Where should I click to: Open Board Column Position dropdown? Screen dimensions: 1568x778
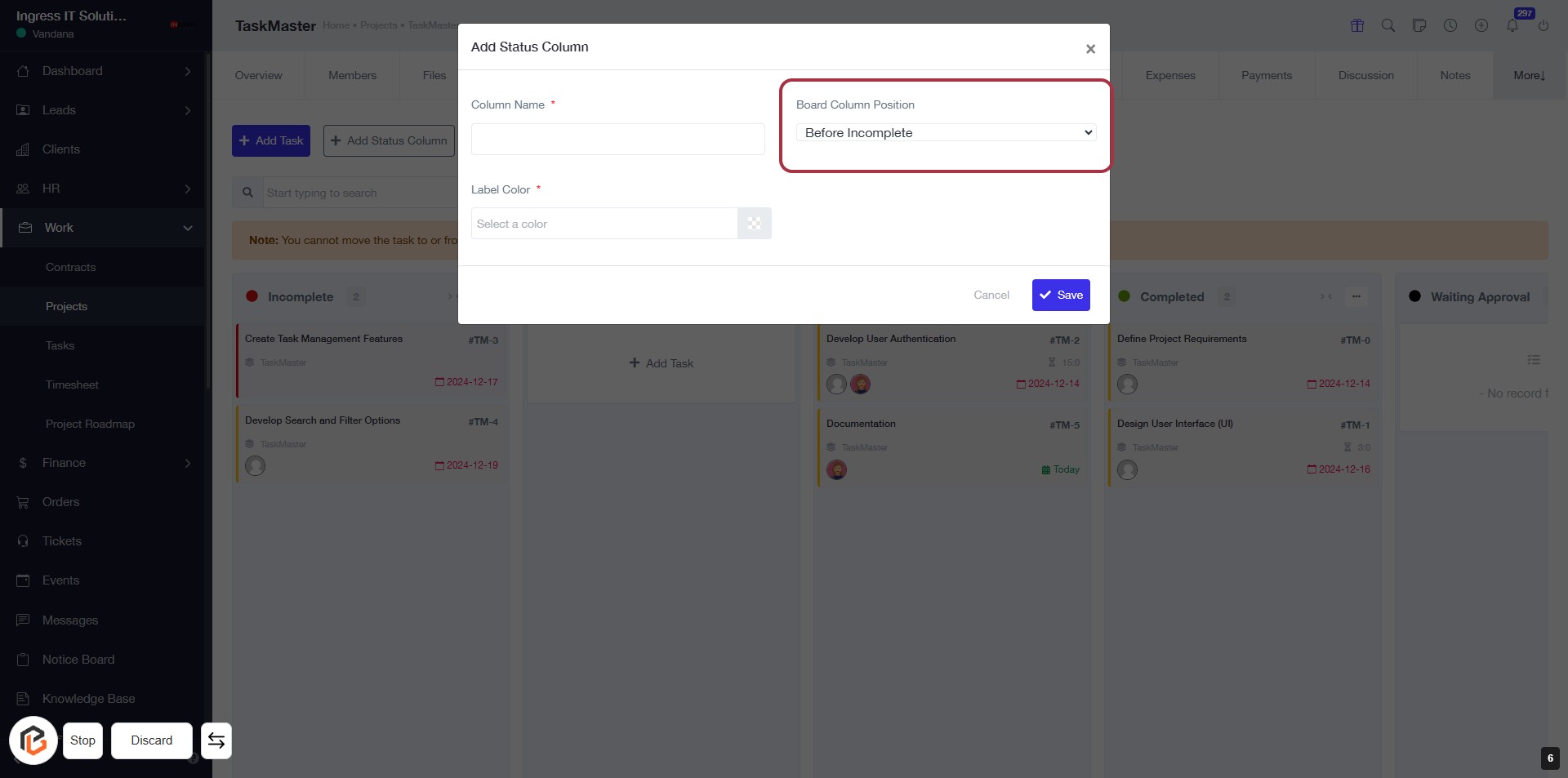pos(946,133)
